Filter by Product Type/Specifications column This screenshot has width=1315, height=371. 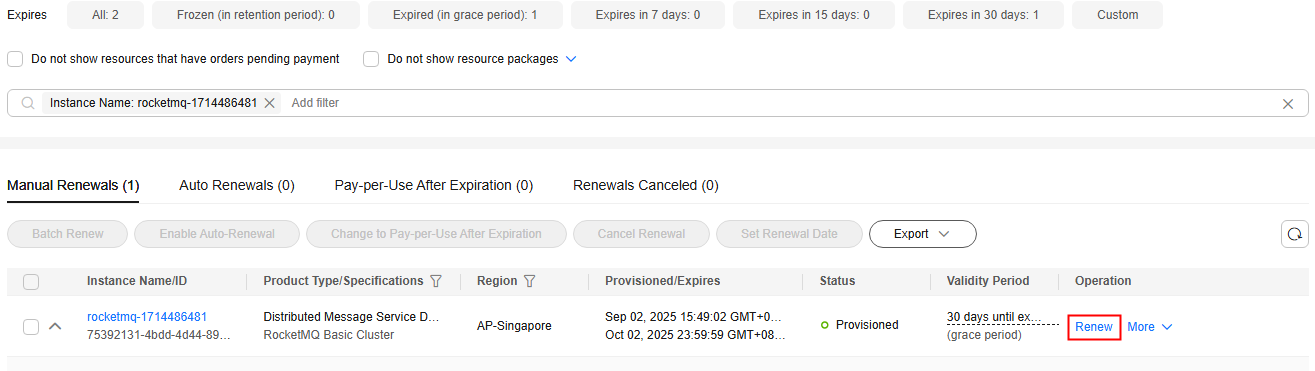click(435, 281)
